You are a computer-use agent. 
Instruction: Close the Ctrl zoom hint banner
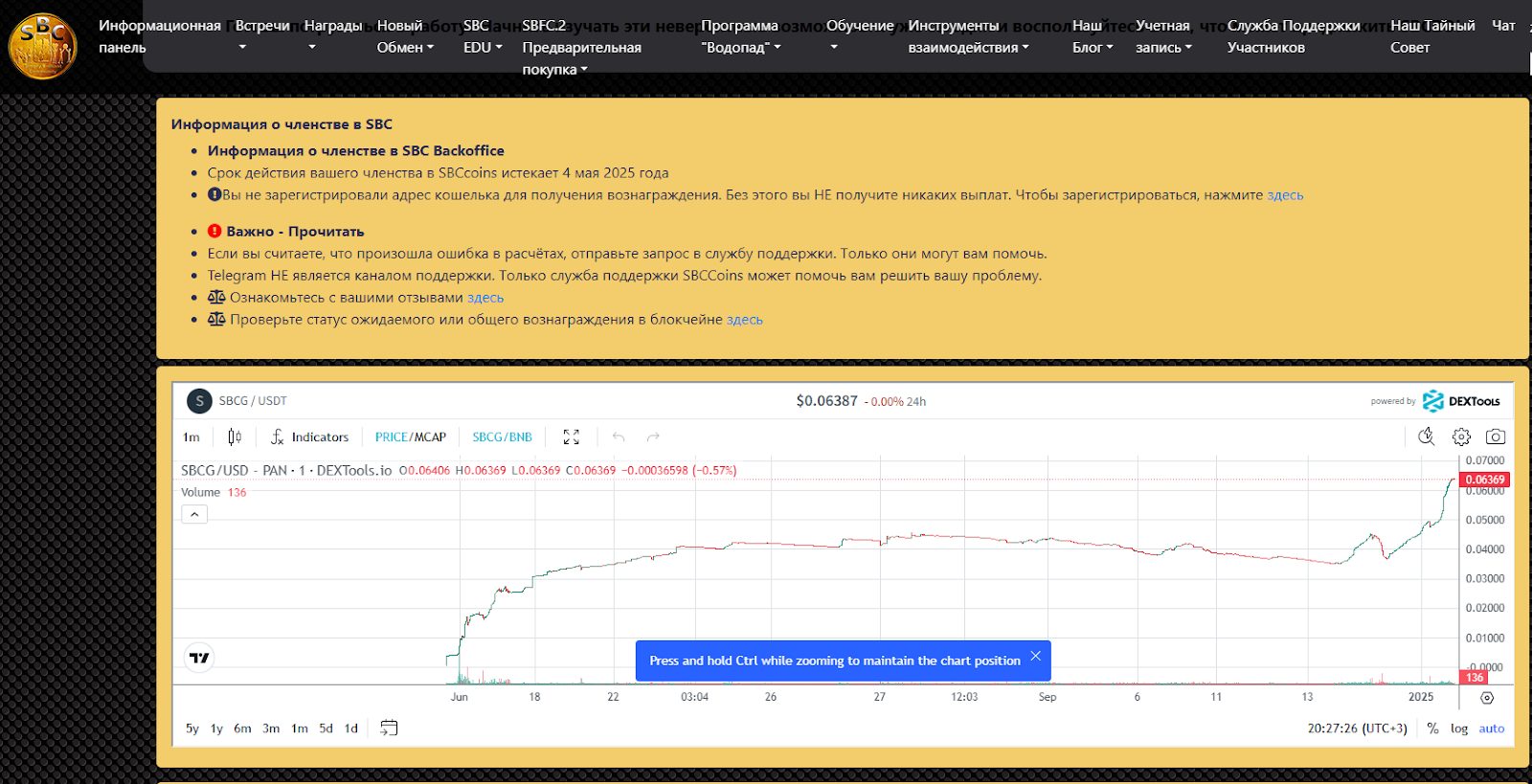[x=1035, y=656]
